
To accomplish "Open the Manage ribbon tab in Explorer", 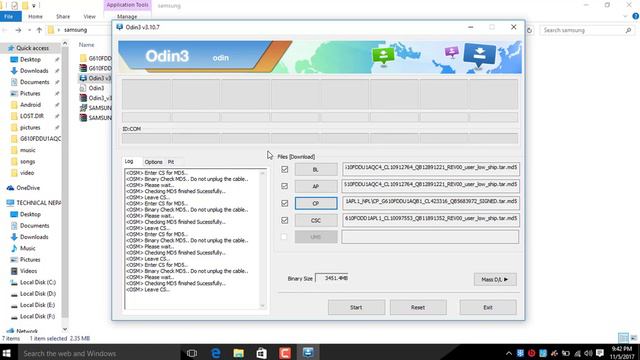I will (x=127, y=16).
